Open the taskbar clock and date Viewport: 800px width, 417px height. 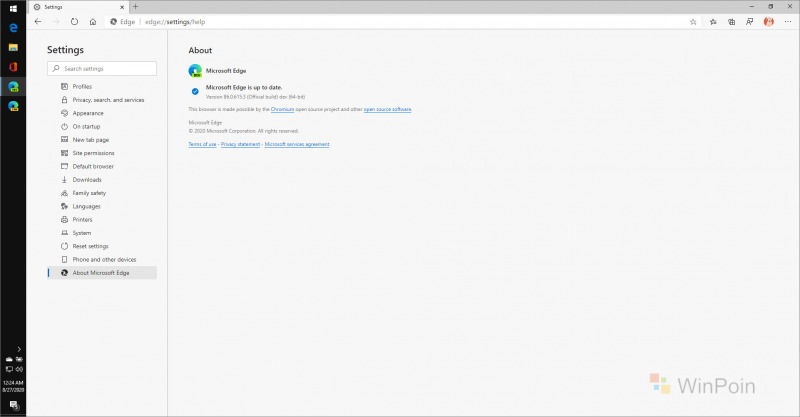click(x=13, y=386)
